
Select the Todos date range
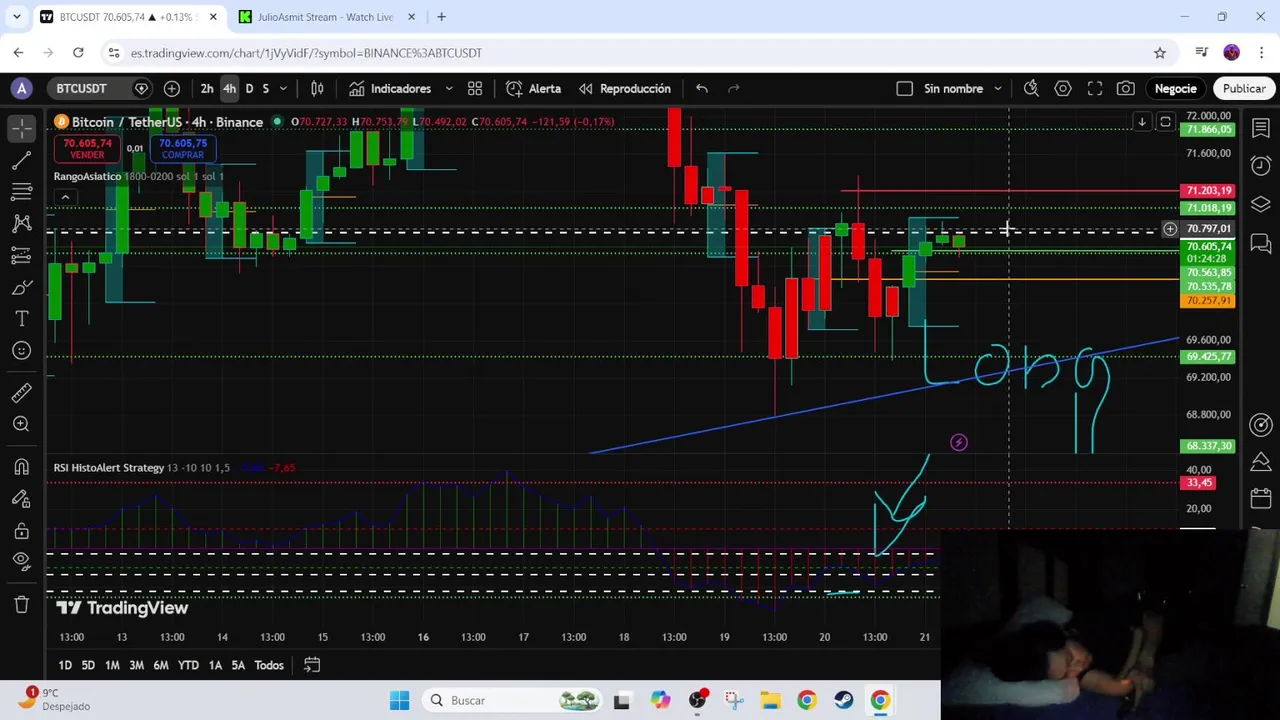tap(269, 665)
